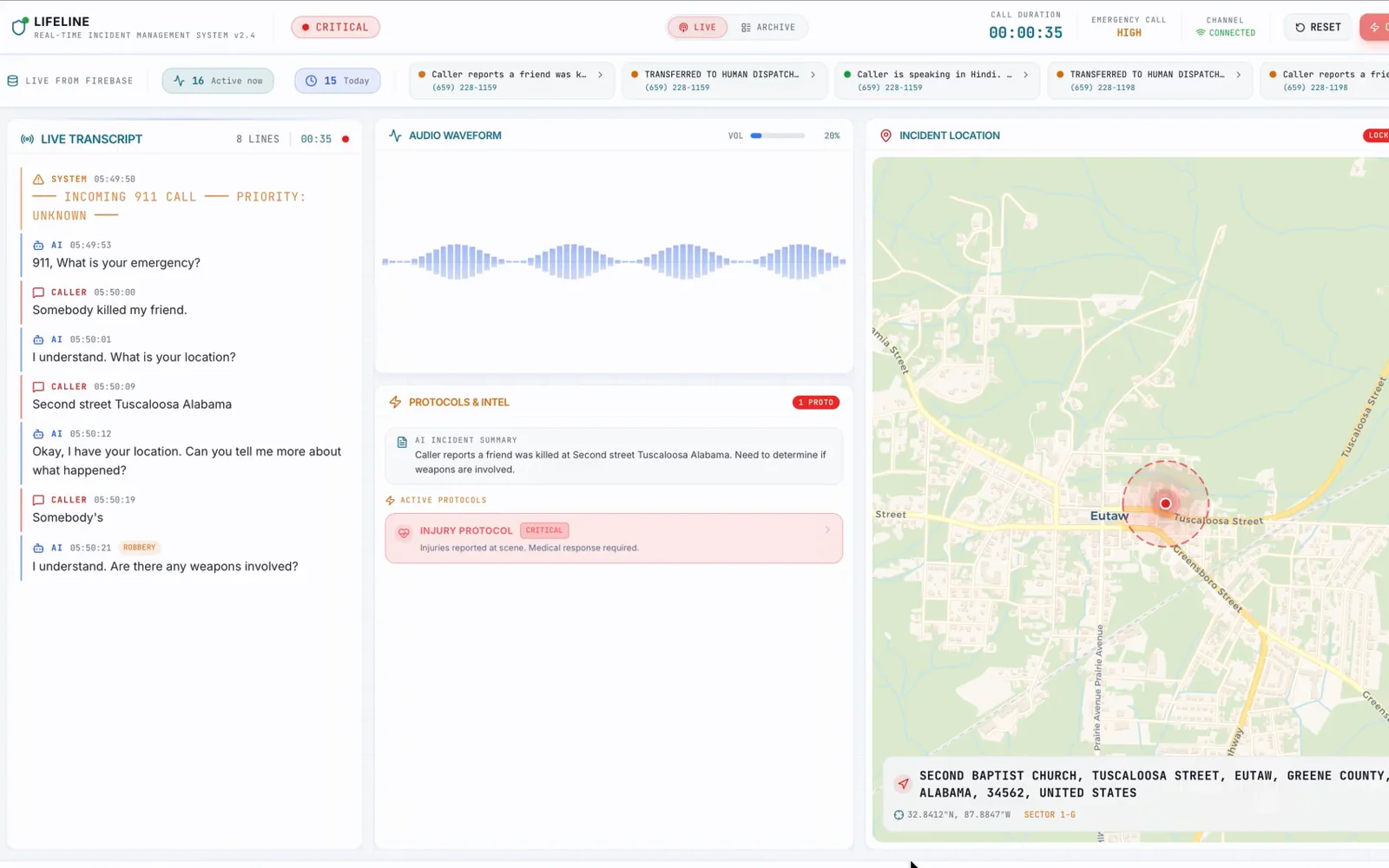Screen dimensions: 1389x868
Task: Click the 1 Proto badge
Action: point(816,402)
